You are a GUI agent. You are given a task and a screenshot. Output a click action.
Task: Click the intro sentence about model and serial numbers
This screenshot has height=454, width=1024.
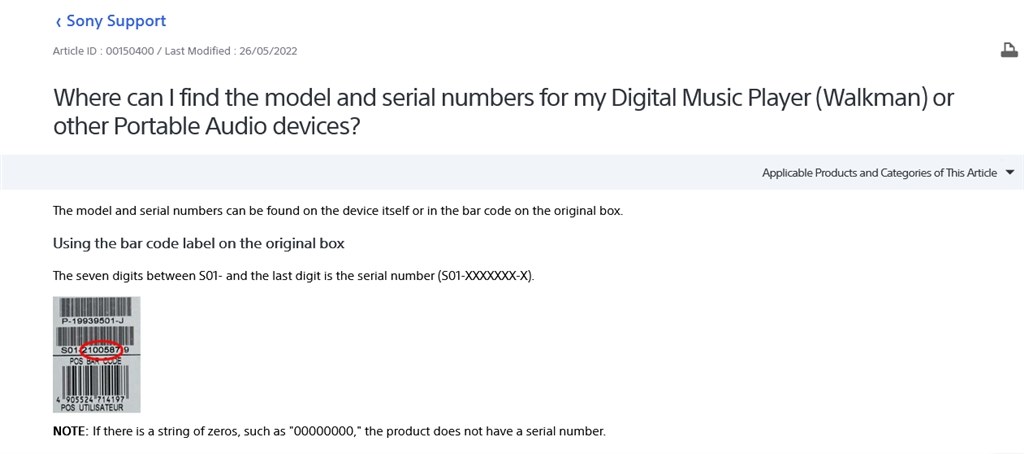(x=338, y=212)
